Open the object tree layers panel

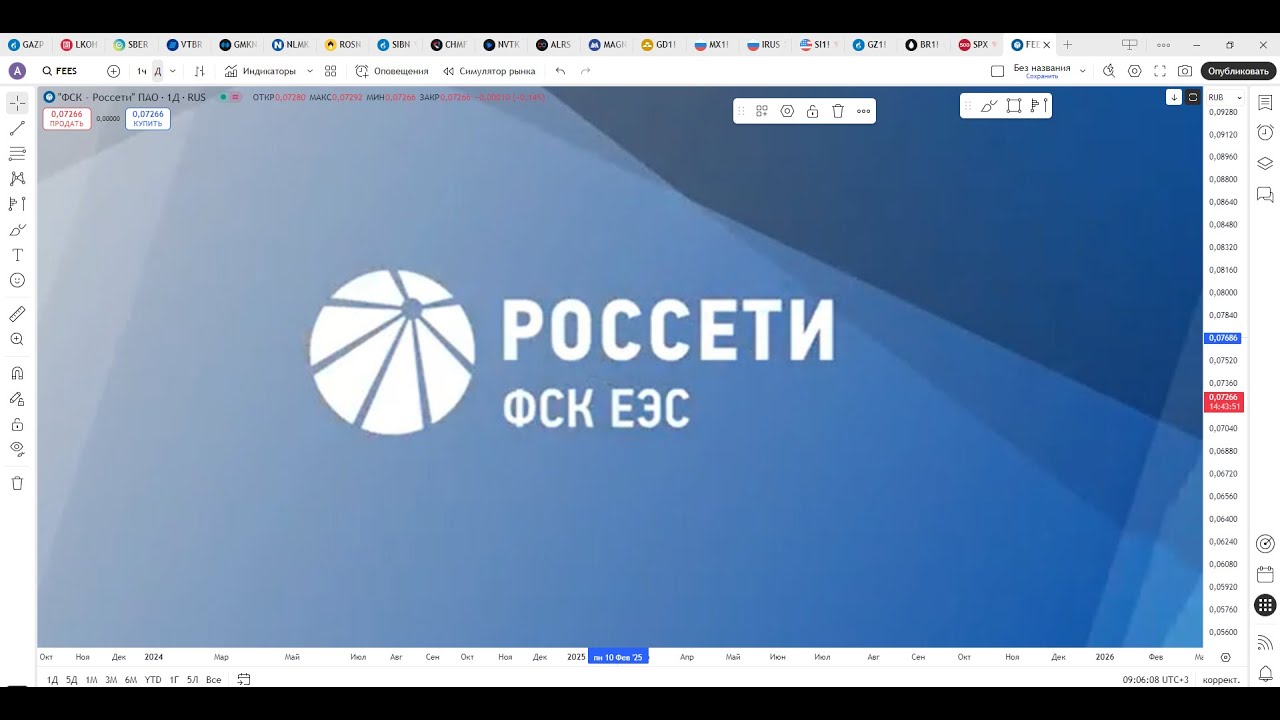click(1265, 164)
